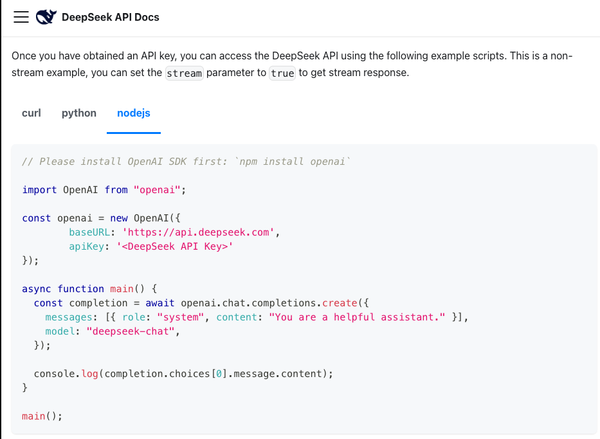Switch to the curl tab
The image size is (600, 439).
(31, 113)
